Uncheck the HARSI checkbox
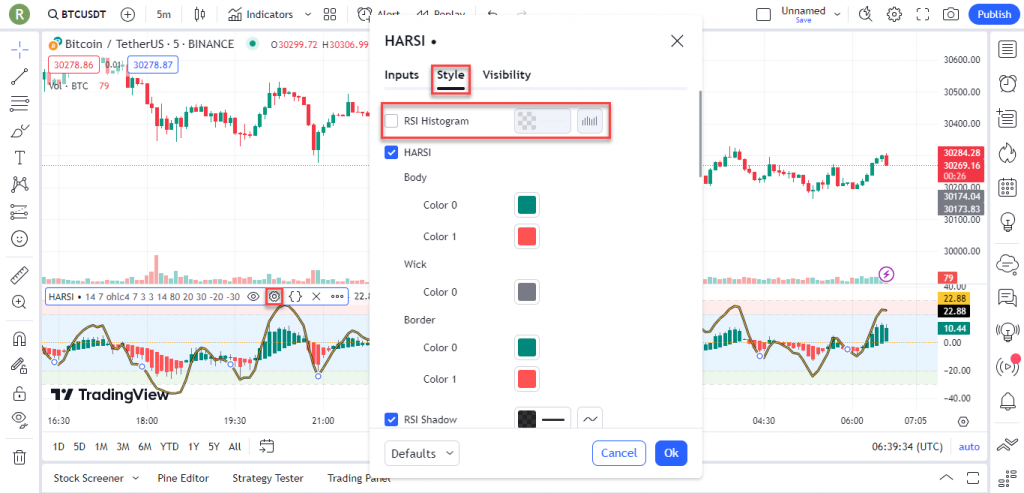The width and height of the screenshot is (1024, 493). [x=392, y=152]
